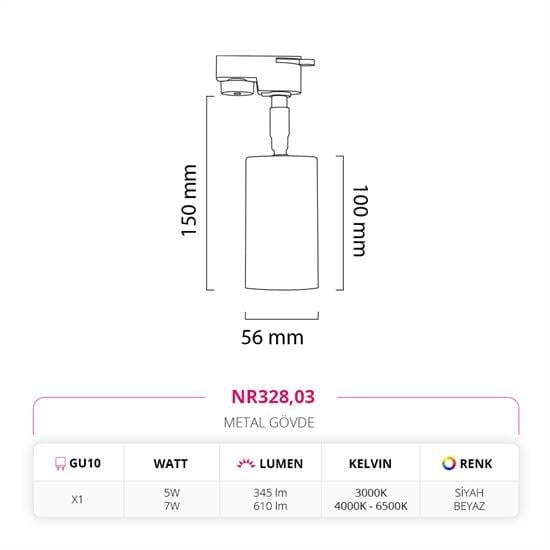Click the SİYAH color option text
This screenshot has width=550, height=550.
pos(469,493)
